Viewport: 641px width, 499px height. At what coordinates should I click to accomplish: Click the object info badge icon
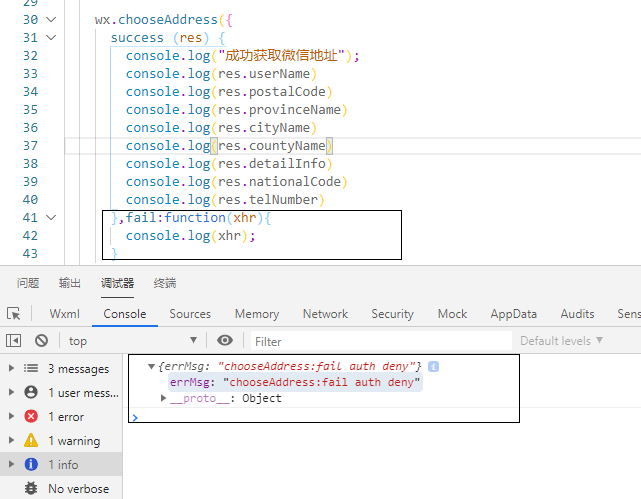[433, 366]
